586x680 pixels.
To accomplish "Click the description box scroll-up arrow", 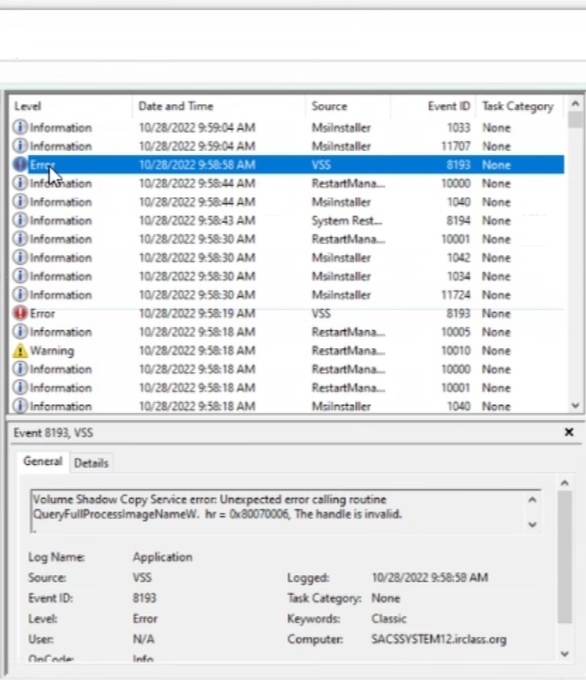I will (533, 500).
